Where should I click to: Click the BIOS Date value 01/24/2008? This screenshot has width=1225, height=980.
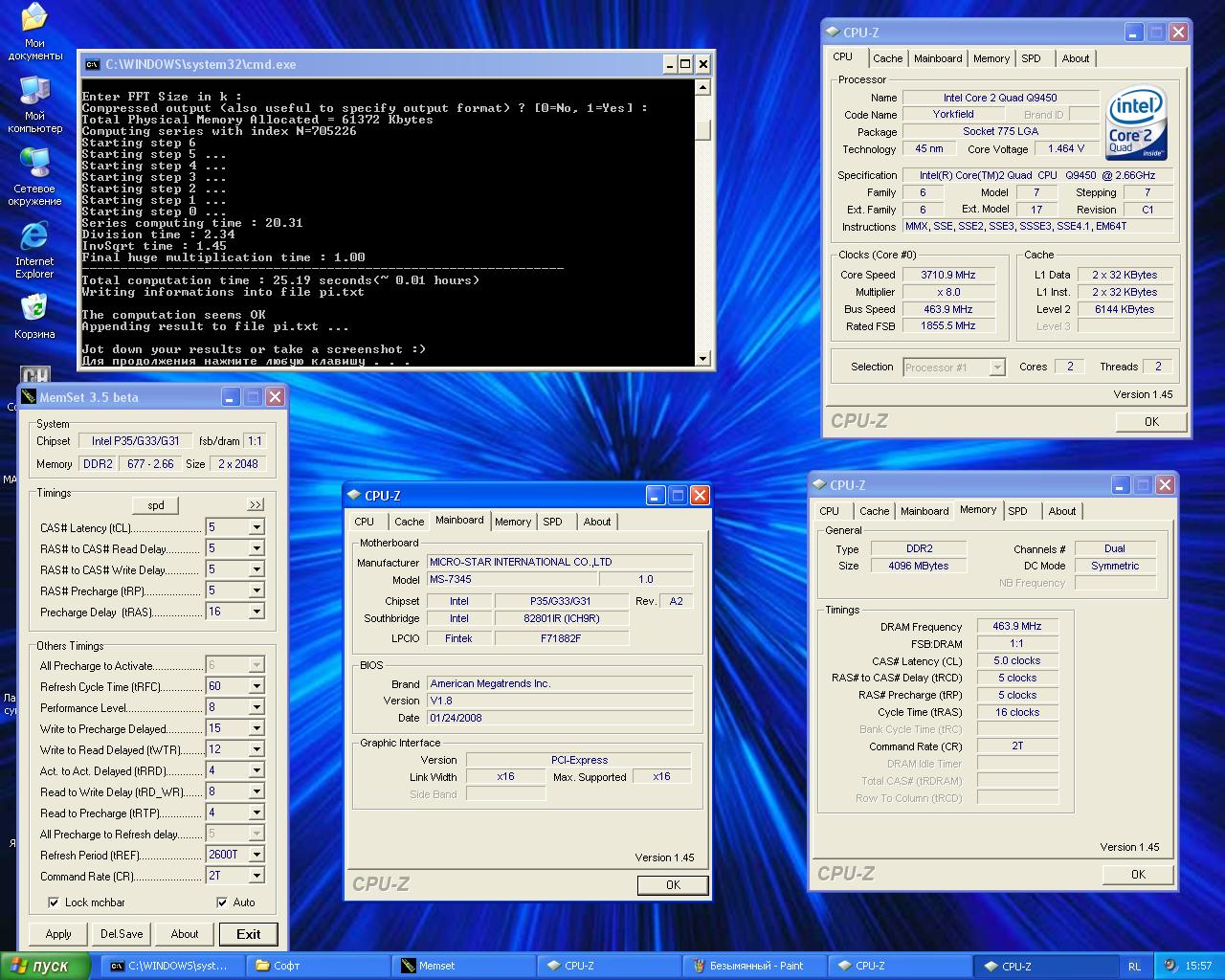coord(559,719)
